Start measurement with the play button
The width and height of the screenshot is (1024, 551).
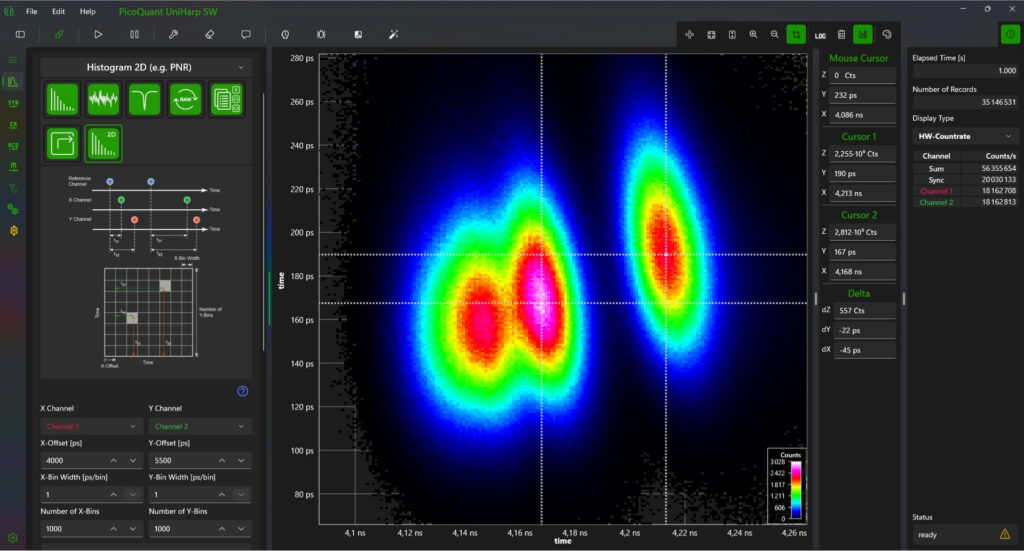click(x=98, y=34)
